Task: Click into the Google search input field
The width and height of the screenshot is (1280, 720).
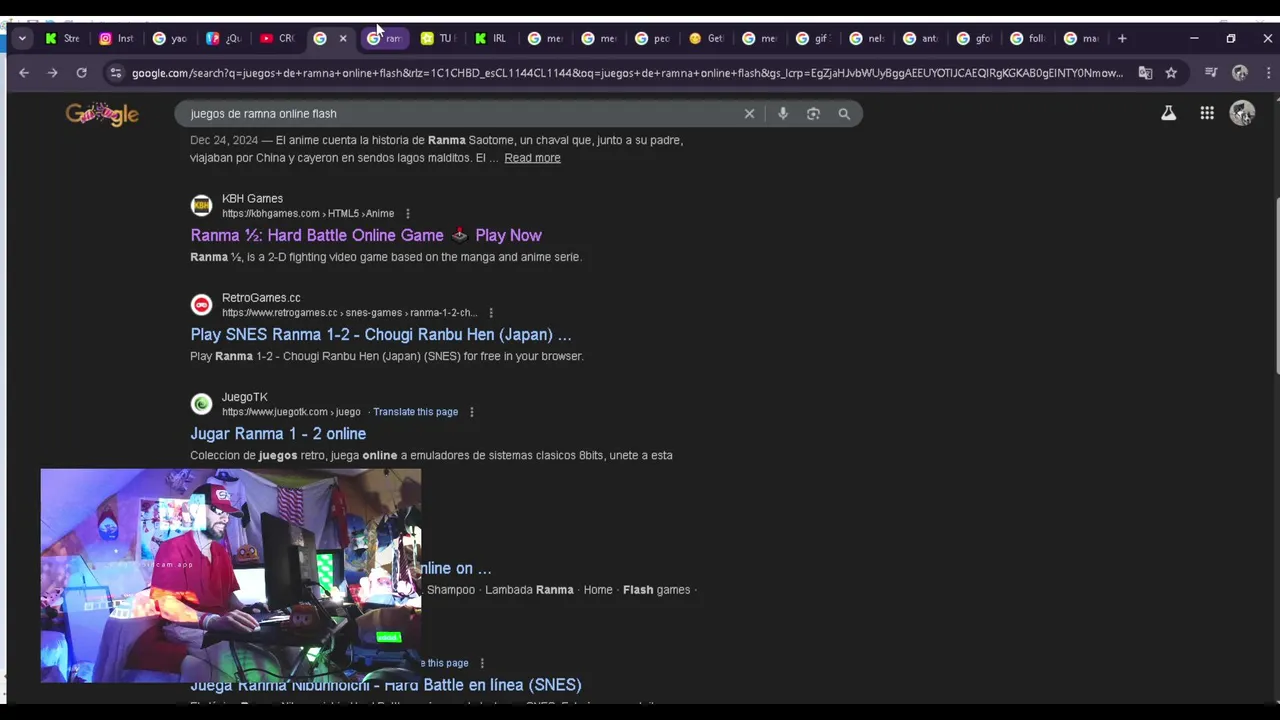Action: click(460, 114)
